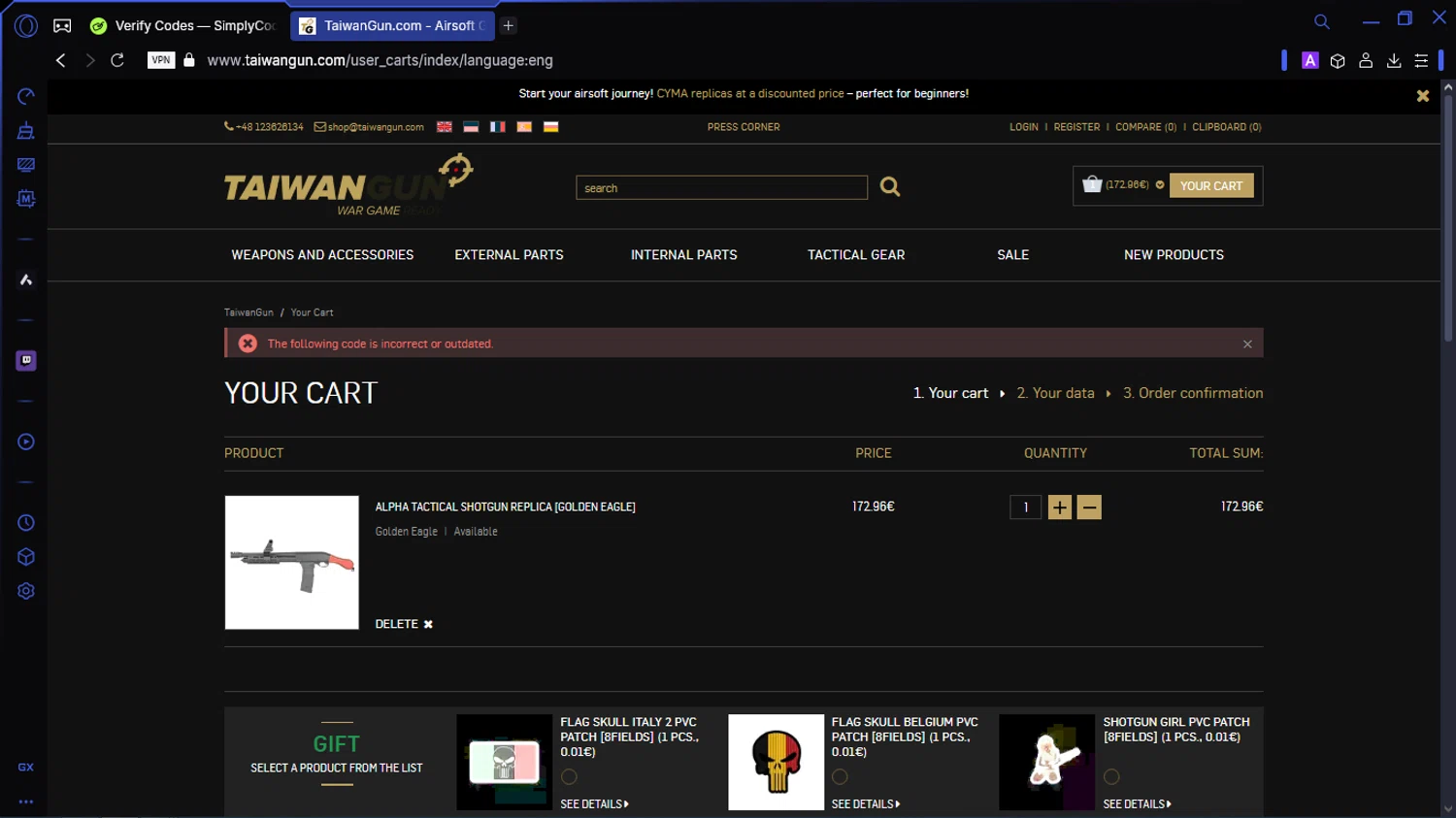Delete the shotgun from cart
The width and height of the screenshot is (1456, 818).
tap(404, 624)
